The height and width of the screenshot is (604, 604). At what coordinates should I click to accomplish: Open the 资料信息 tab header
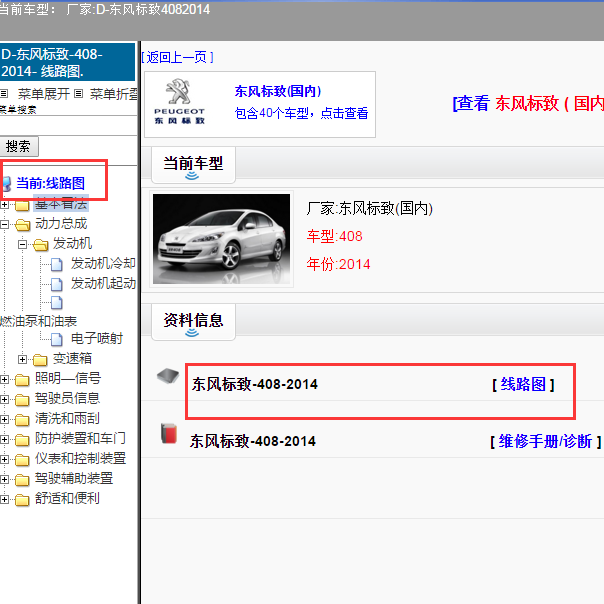coord(193,322)
